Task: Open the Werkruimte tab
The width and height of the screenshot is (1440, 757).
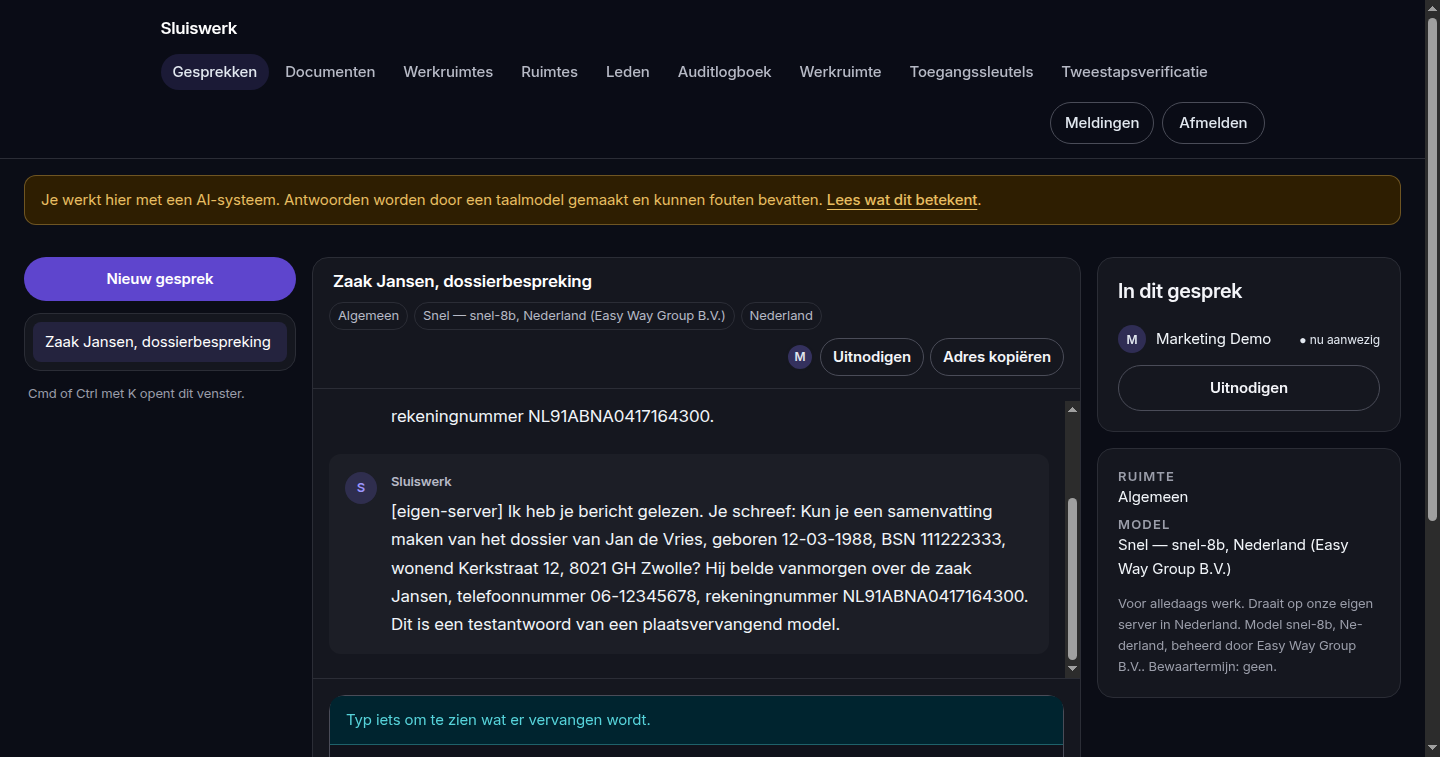Action: pos(840,72)
